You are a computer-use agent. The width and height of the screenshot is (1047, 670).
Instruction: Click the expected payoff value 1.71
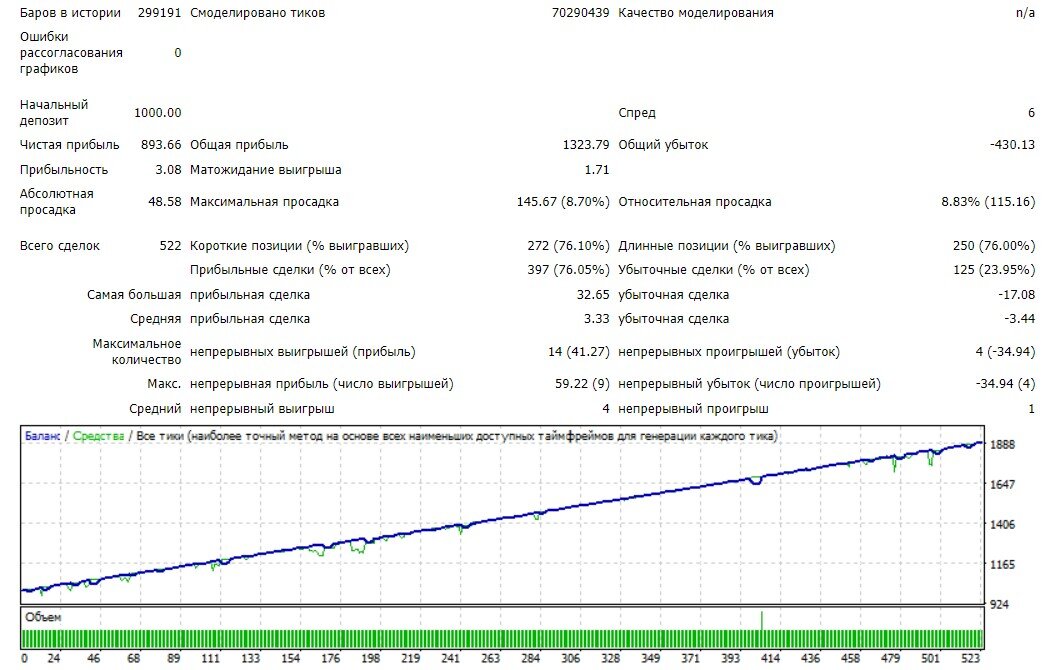click(597, 170)
